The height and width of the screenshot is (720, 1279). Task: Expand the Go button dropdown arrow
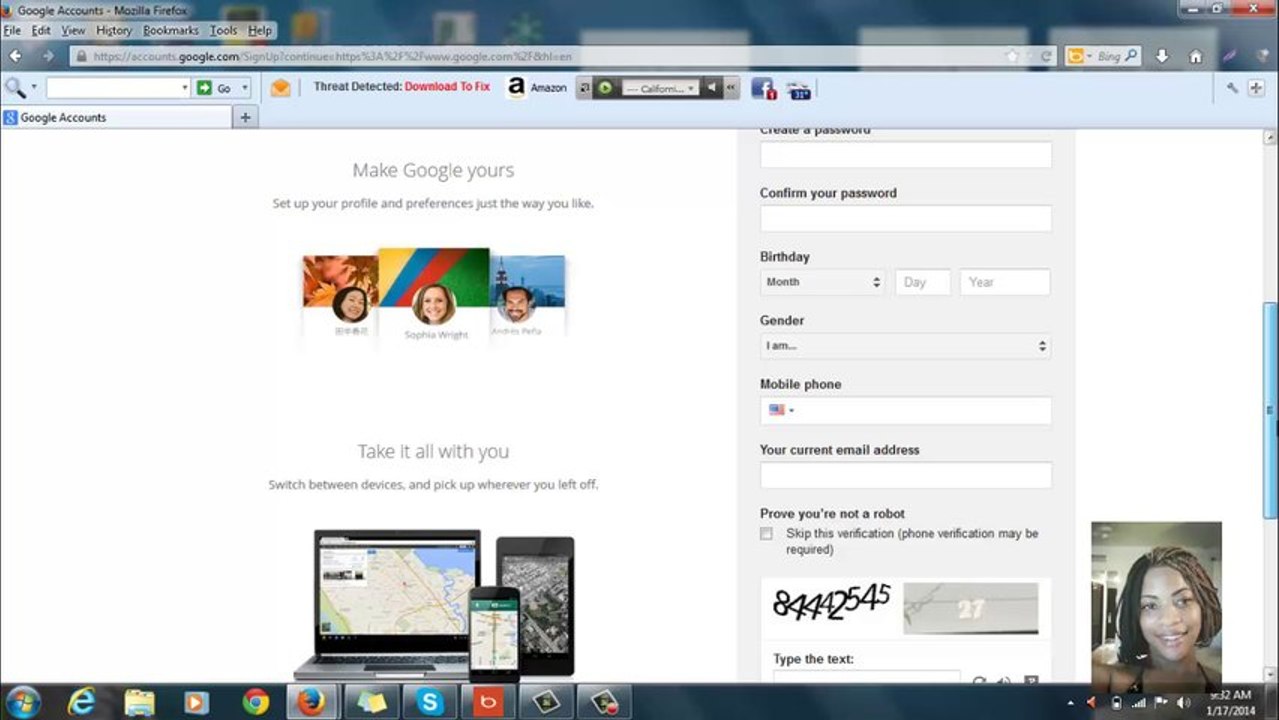click(x=245, y=88)
